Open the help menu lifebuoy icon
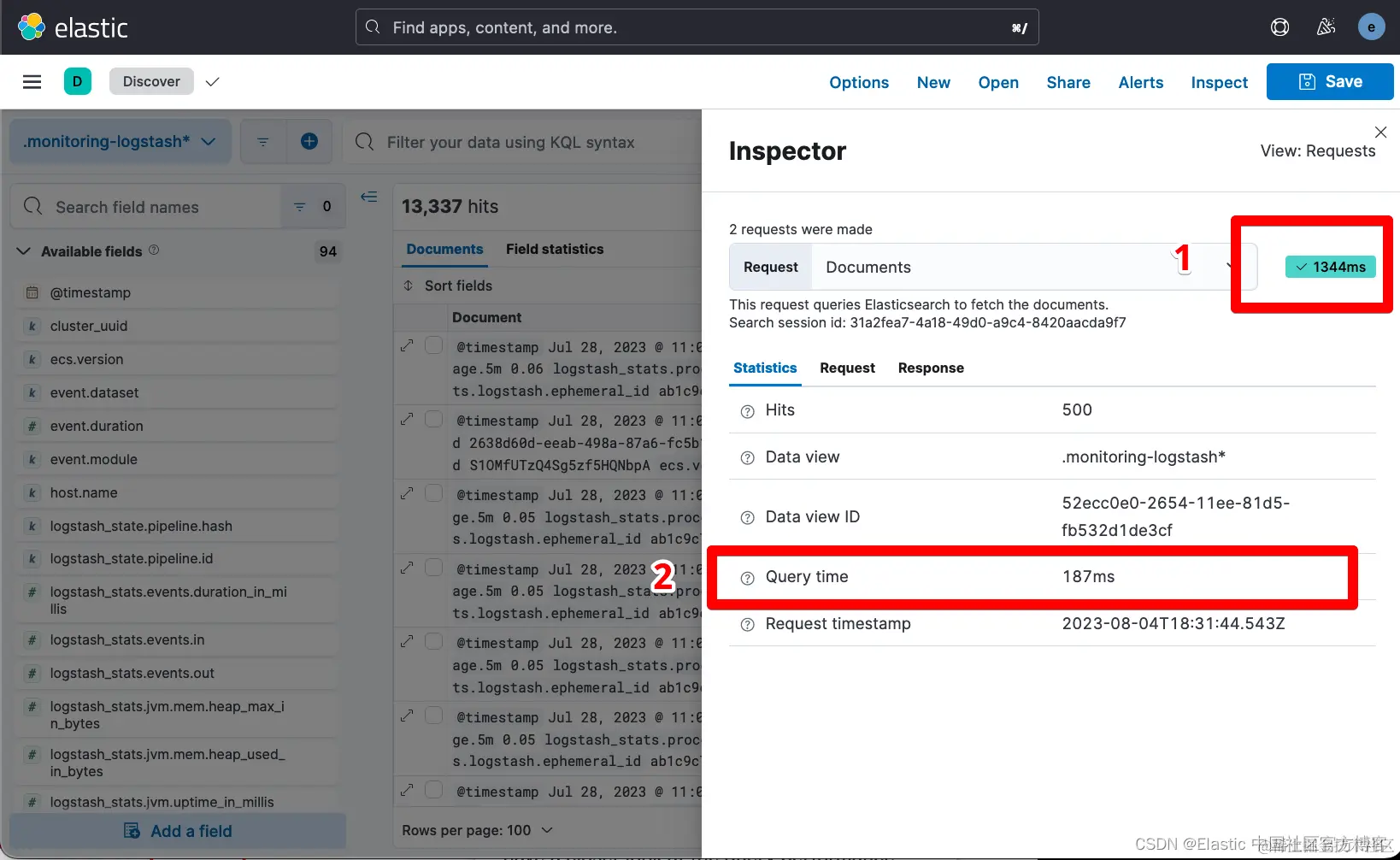 click(1279, 27)
